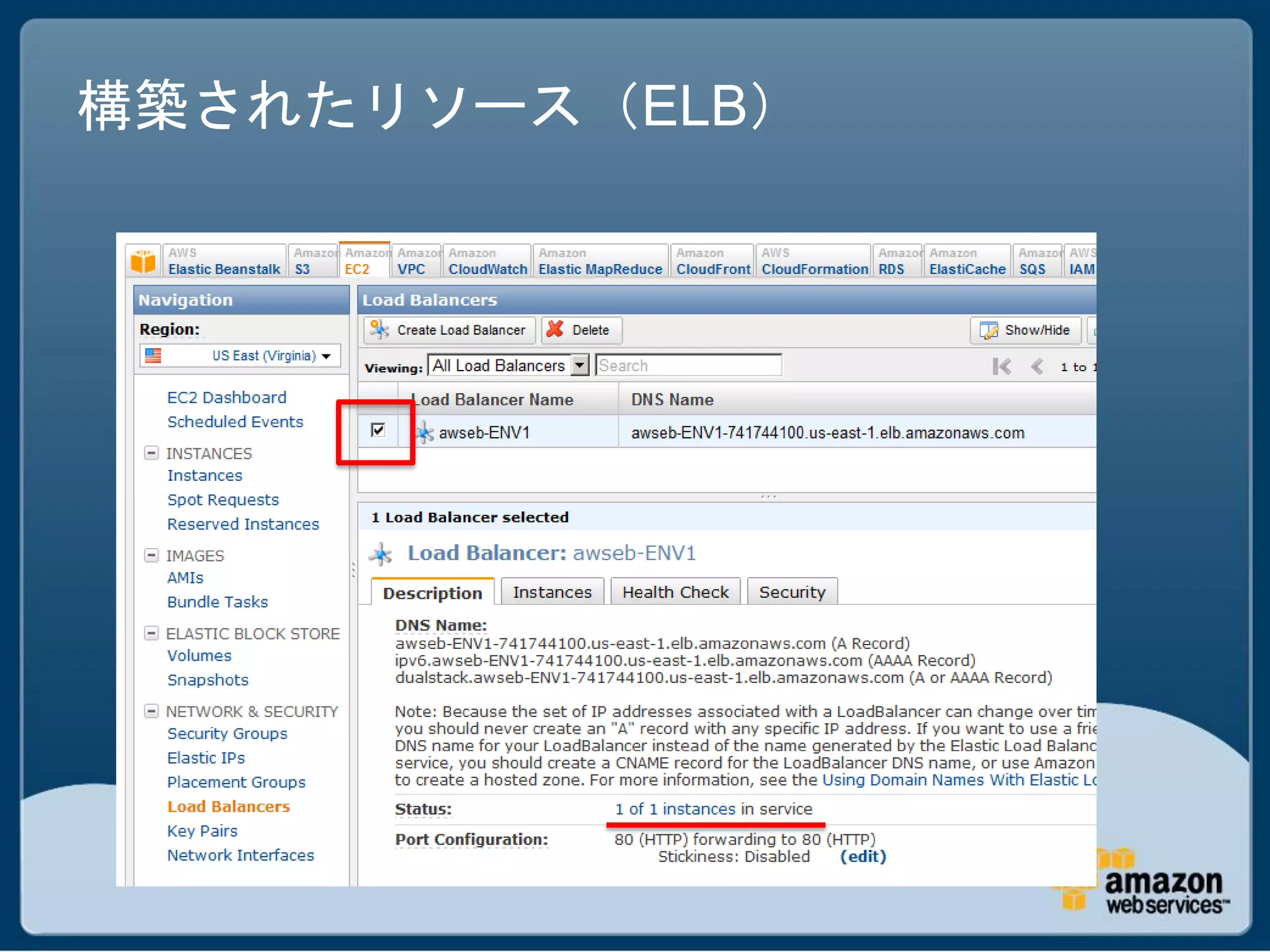Open Key Pairs in navigation
Screen dimensions: 1270x952
coord(202,831)
